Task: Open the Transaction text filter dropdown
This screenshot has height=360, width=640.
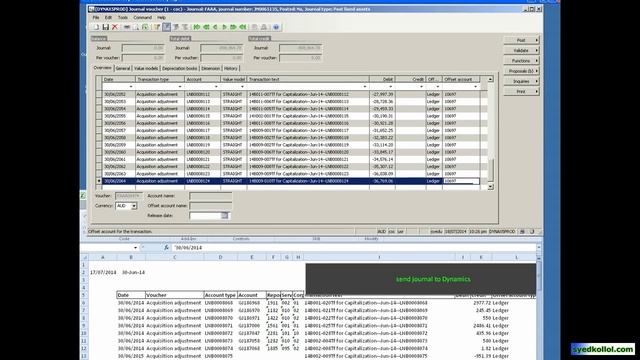Action: click(364, 87)
